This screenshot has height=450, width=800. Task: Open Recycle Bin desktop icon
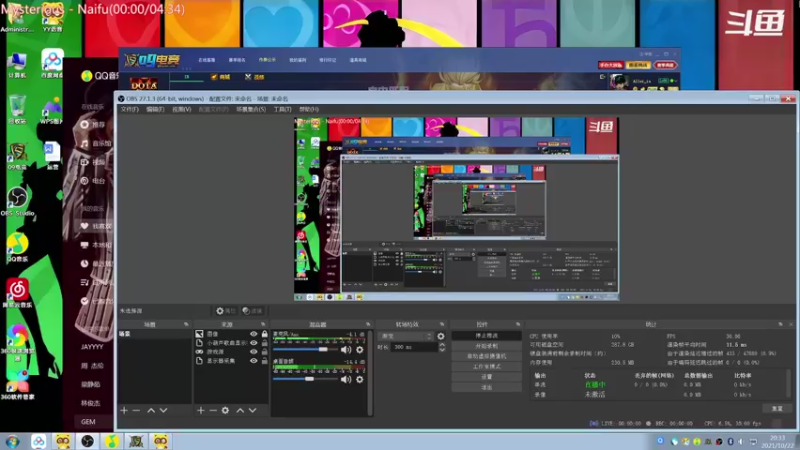tap(17, 109)
